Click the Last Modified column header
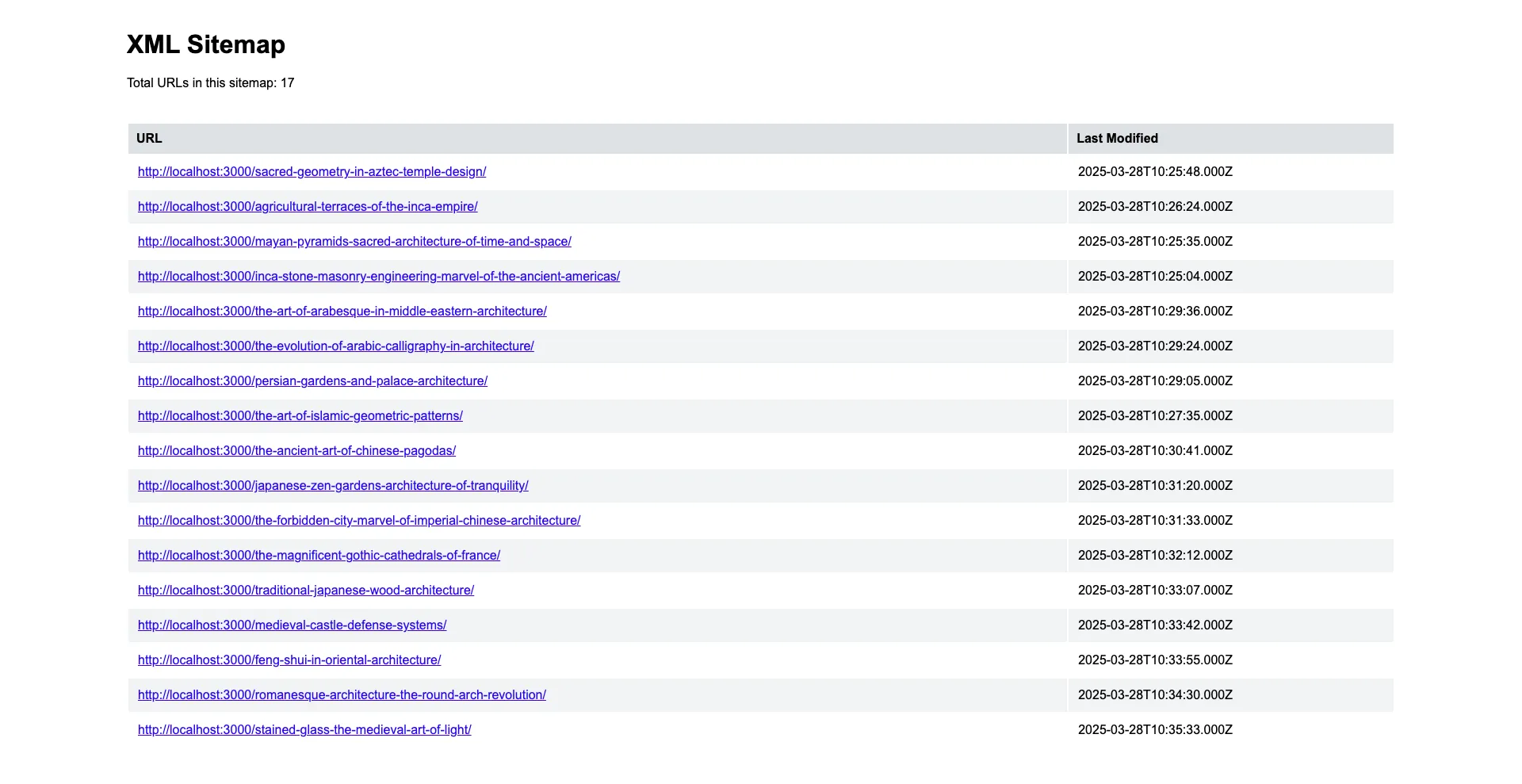1522x784 pixels. point(1117,139)
